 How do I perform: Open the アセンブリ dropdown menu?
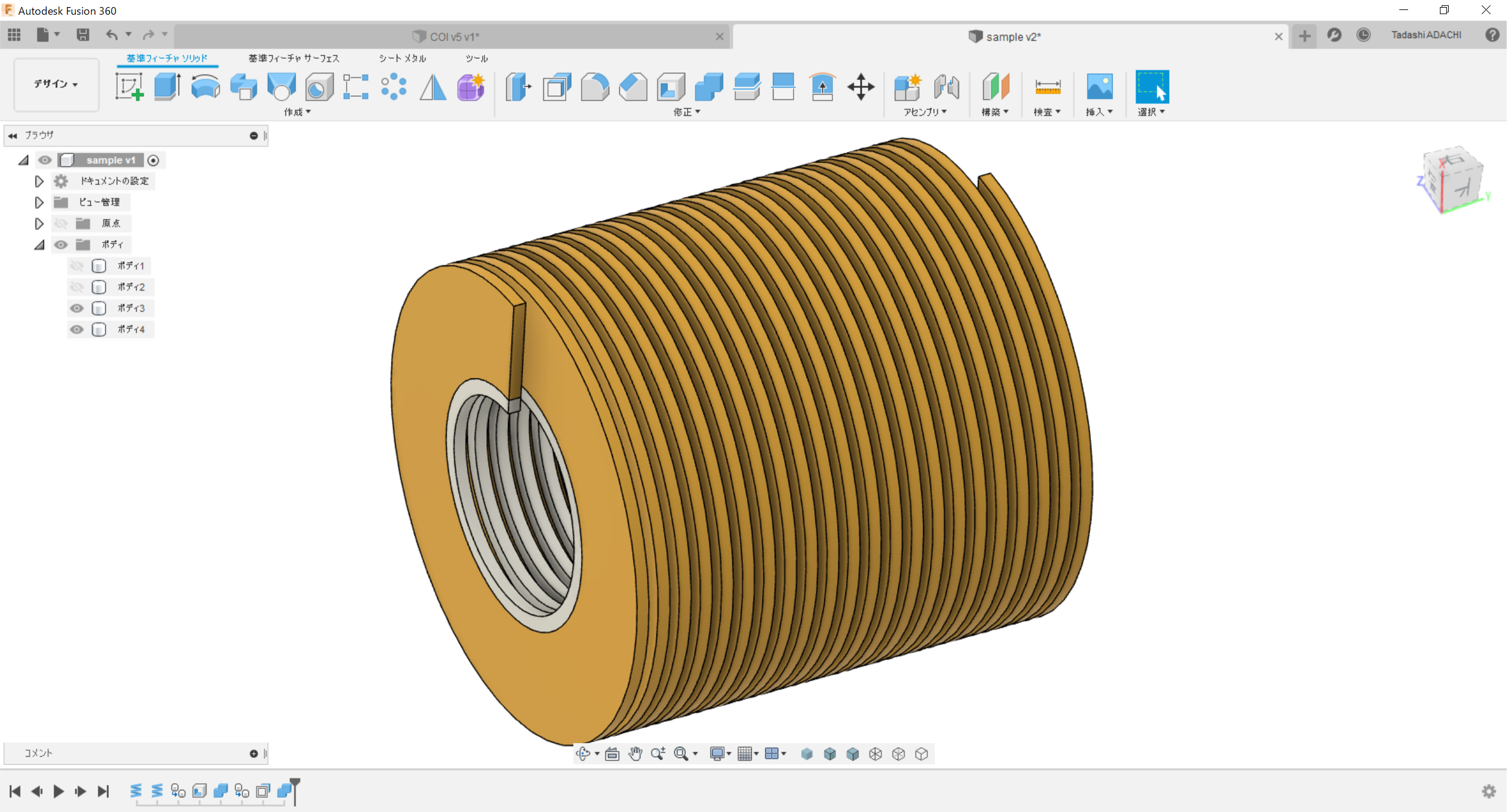click(x=925, y=112)
